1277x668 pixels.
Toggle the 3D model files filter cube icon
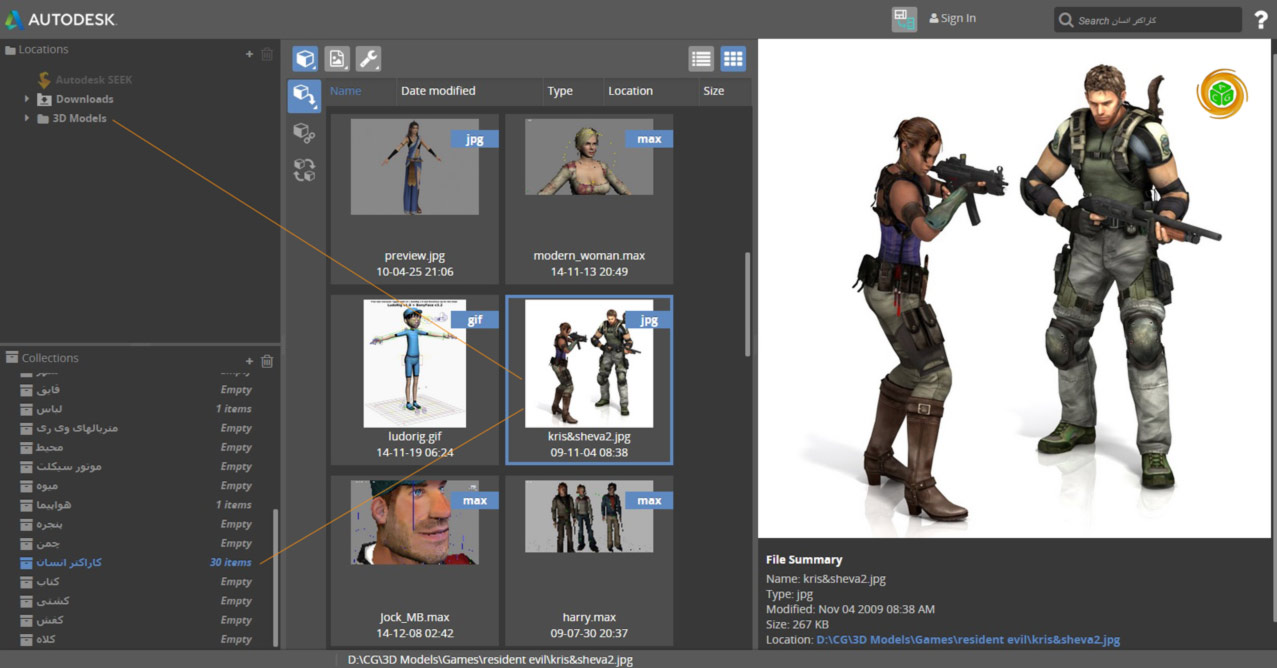[305, 59]
